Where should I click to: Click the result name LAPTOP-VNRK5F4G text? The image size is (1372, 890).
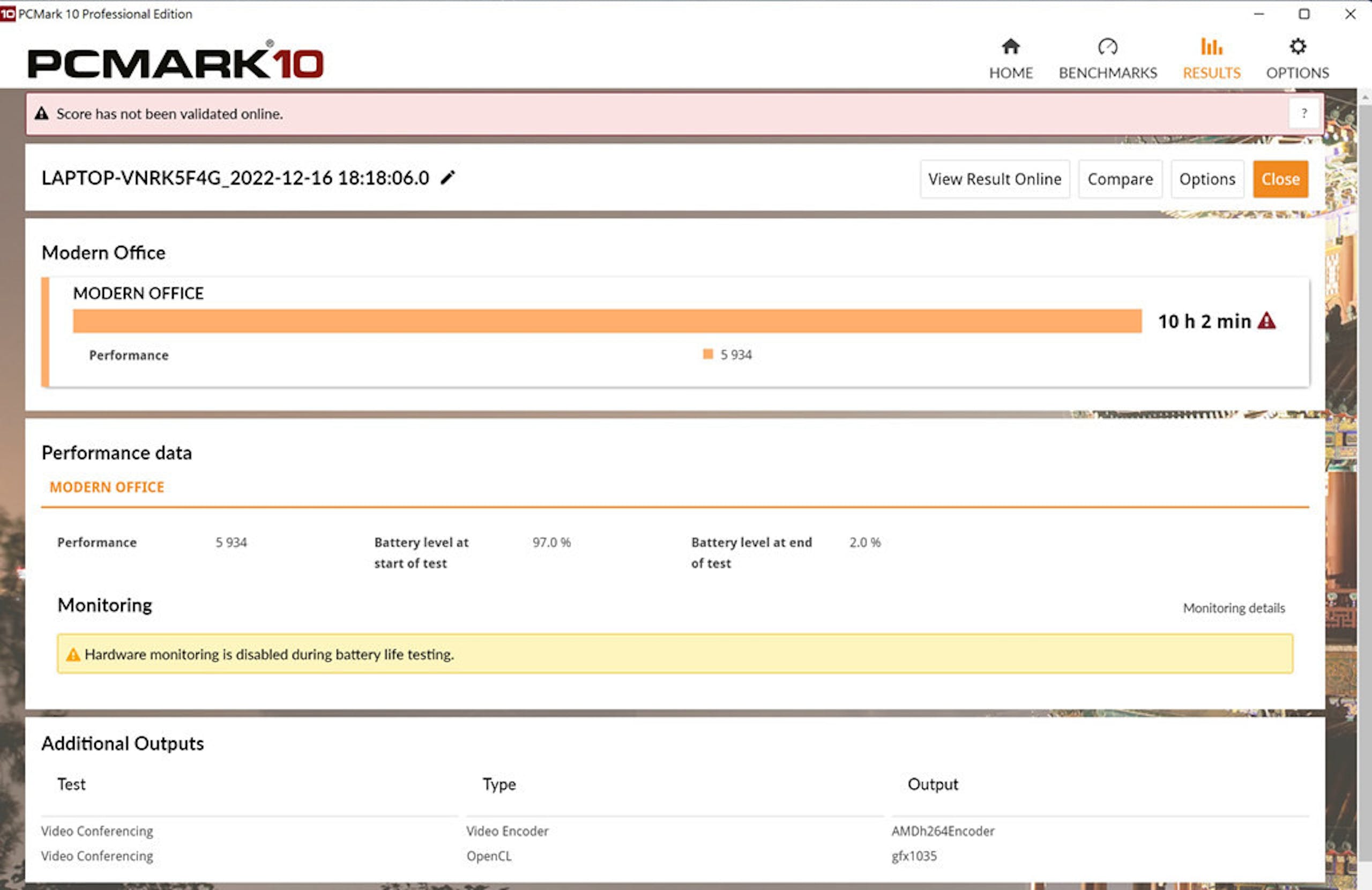(x=235, y=177)
